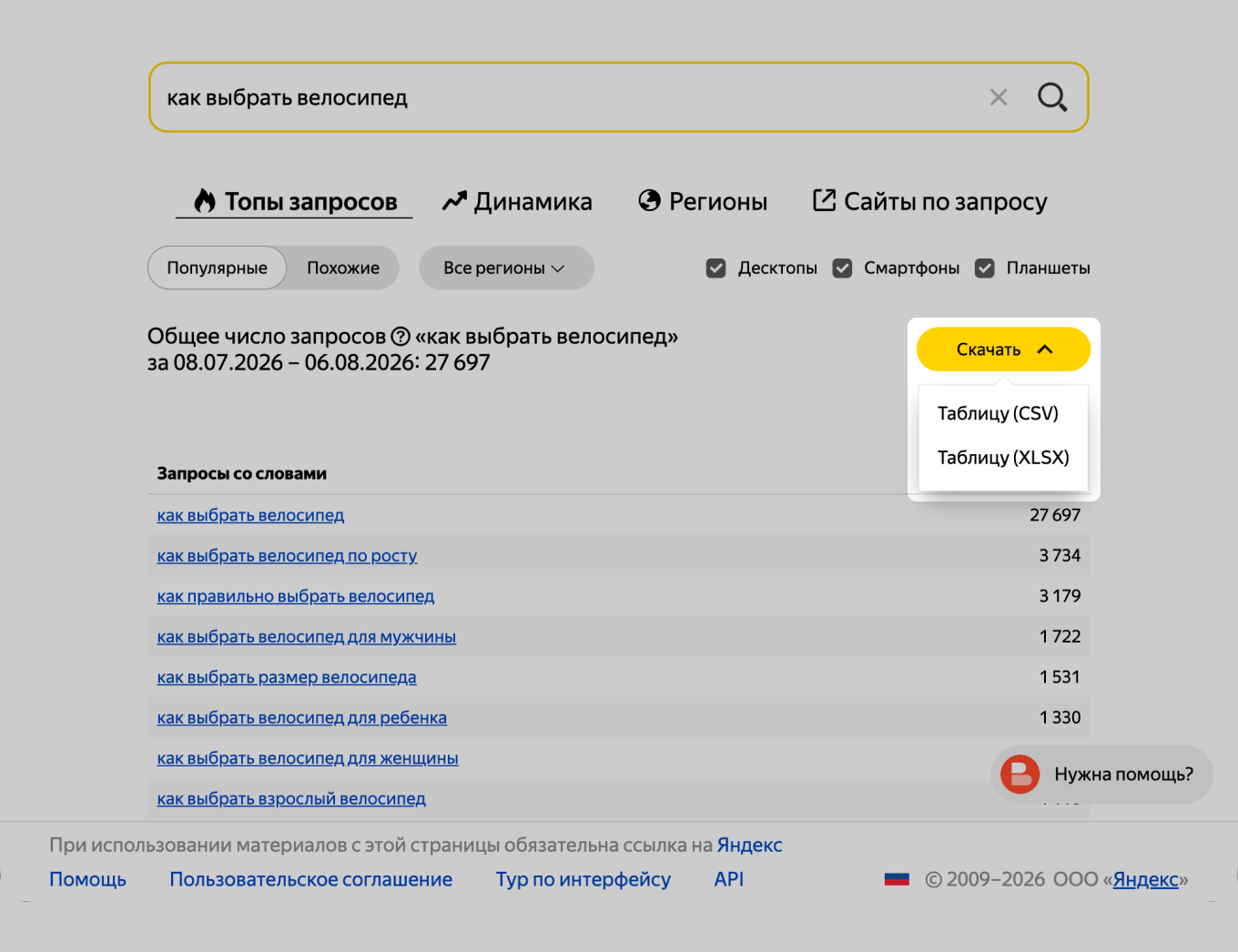Click the count 1 531 in table
The width and height of the screenshot is (1238, 952).
tap(1060, 677)
